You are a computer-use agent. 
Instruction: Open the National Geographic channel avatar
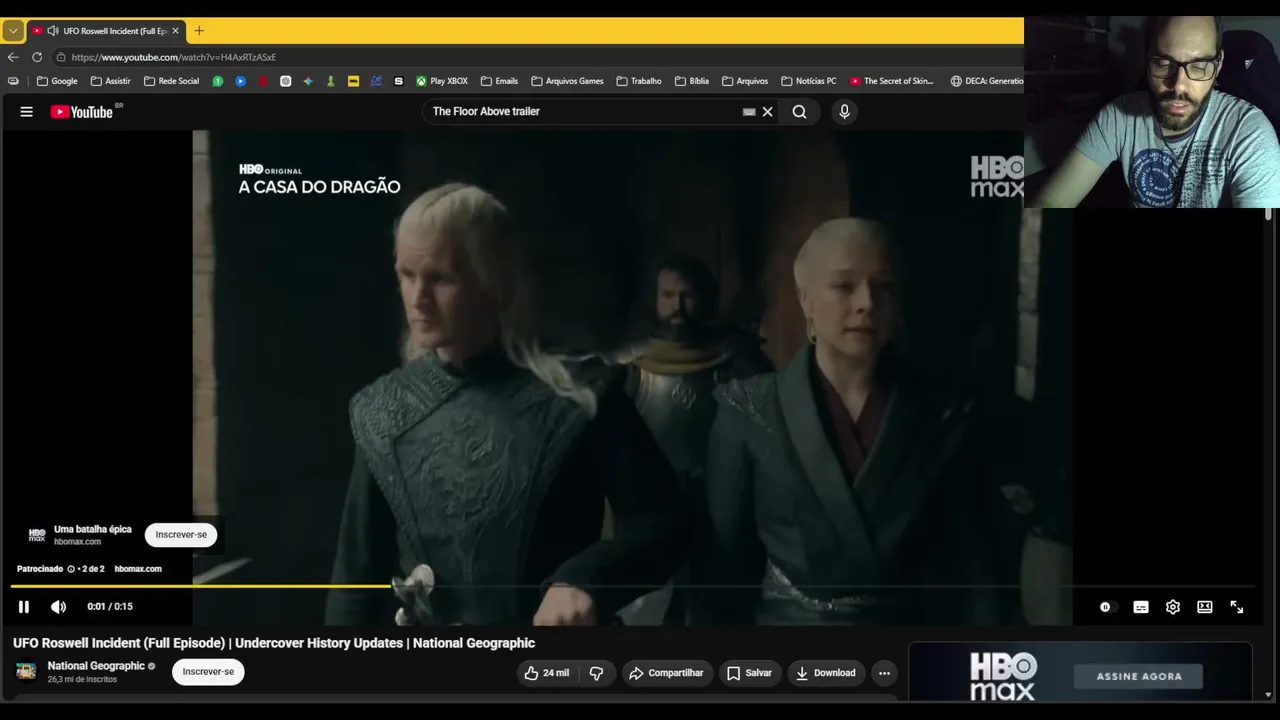26,671
